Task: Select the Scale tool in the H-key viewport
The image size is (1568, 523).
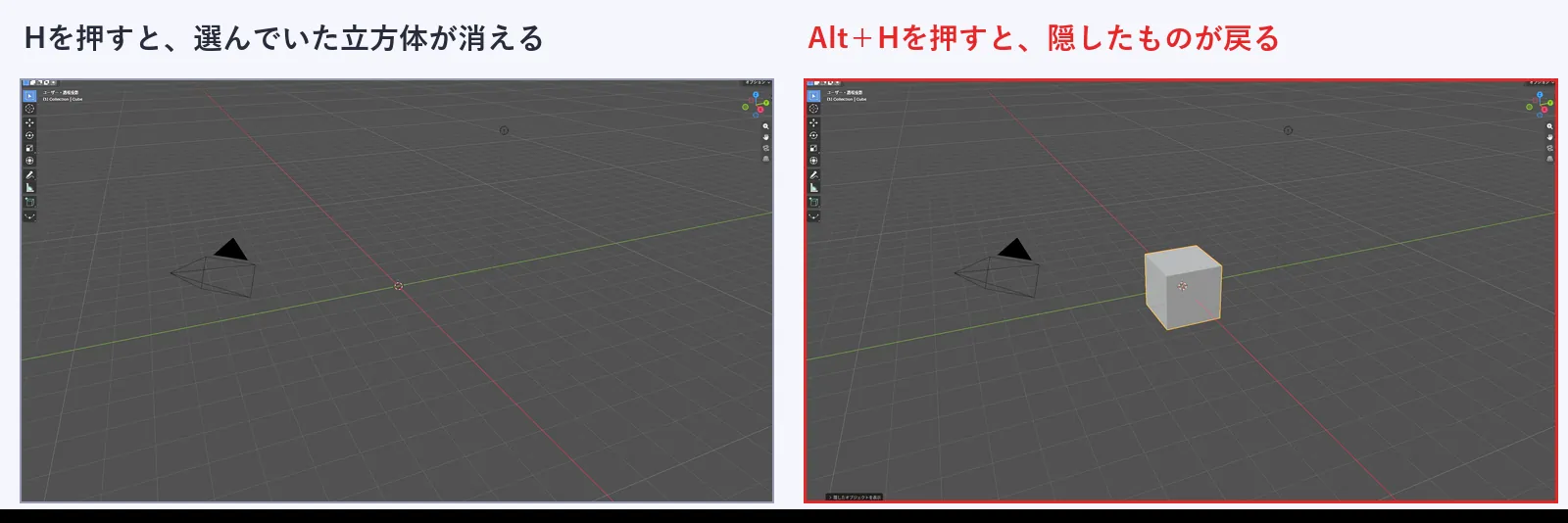Action: click(29, 148)
